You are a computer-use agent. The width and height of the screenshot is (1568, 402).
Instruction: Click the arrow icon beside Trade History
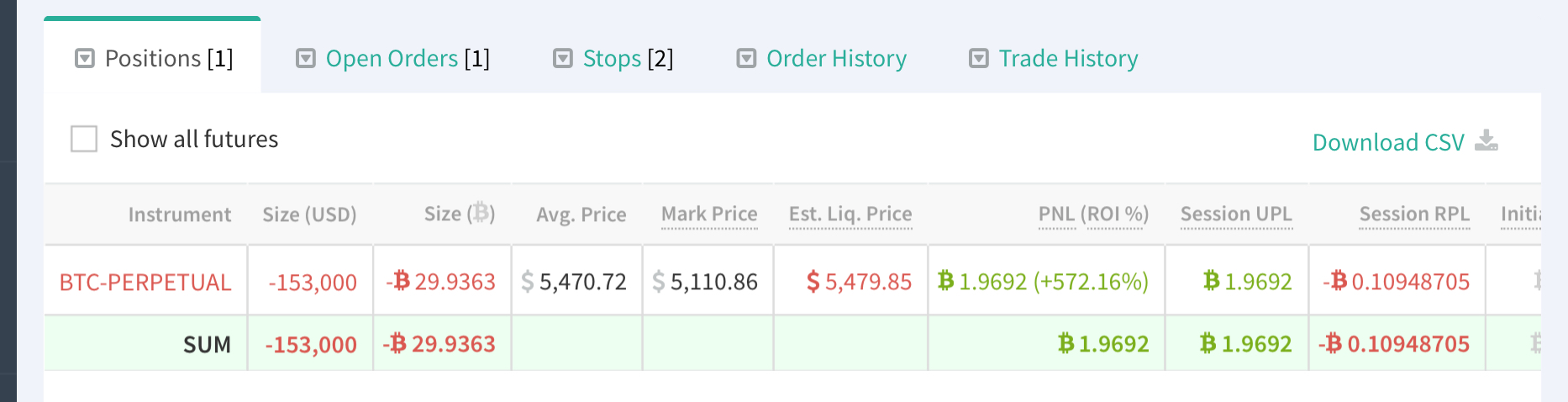tap(979, 59)
